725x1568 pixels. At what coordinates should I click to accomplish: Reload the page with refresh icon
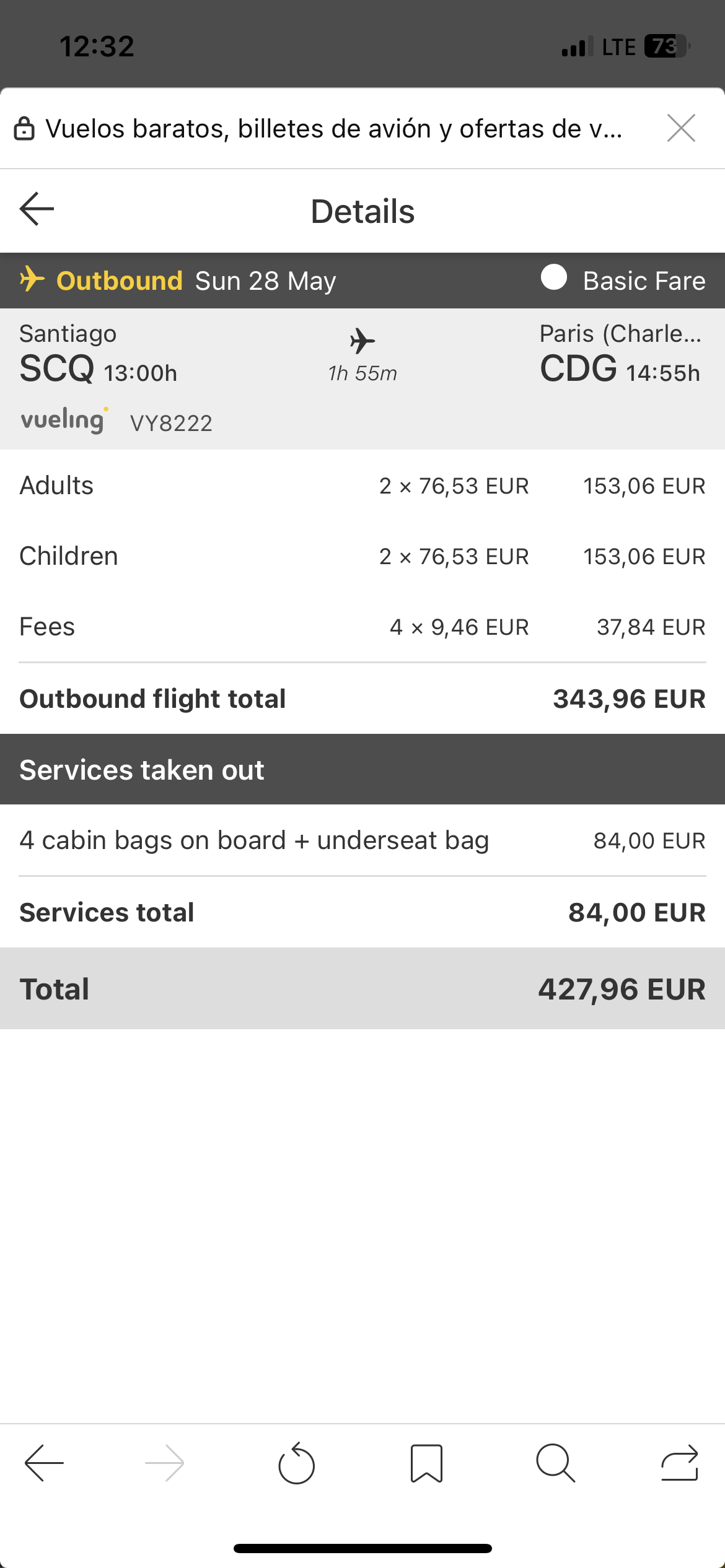pyautogui.click(x=296, y=1464)
